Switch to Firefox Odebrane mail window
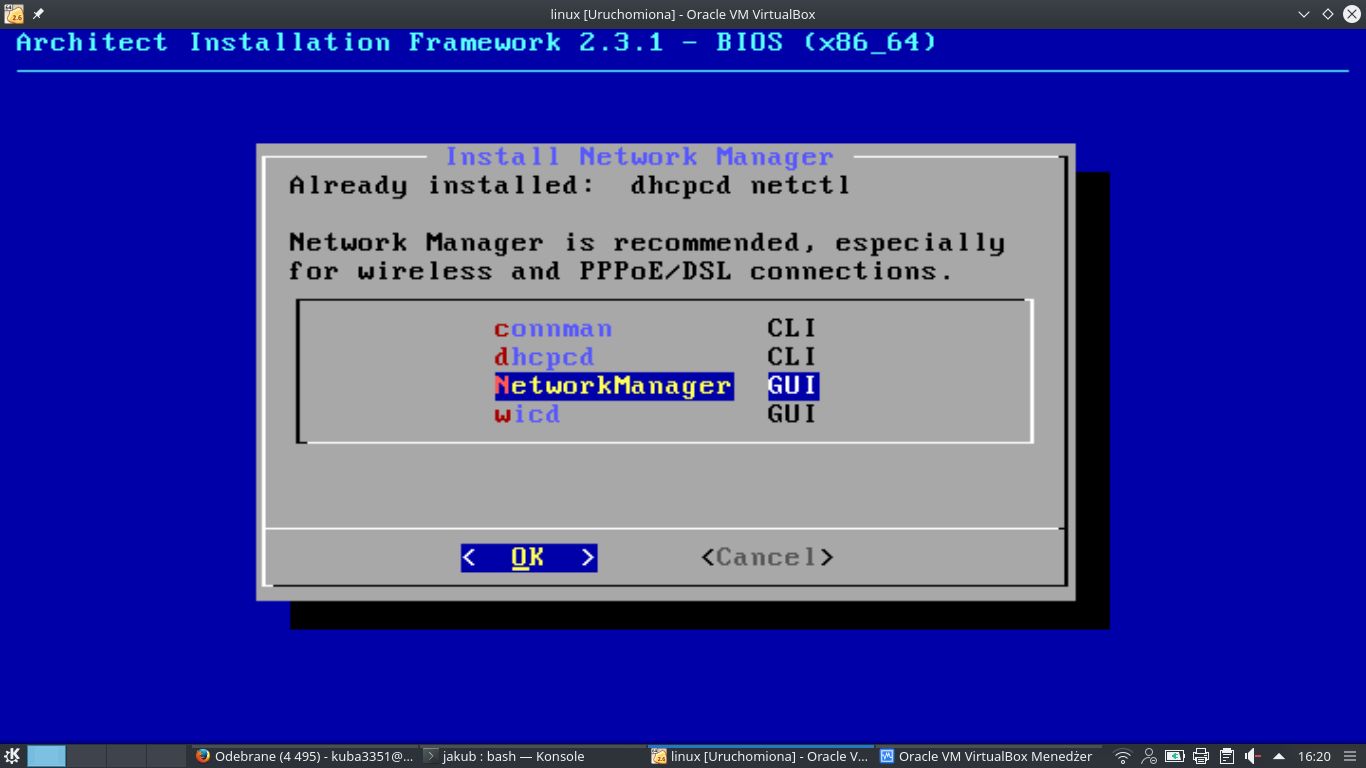 click(303, 756)
